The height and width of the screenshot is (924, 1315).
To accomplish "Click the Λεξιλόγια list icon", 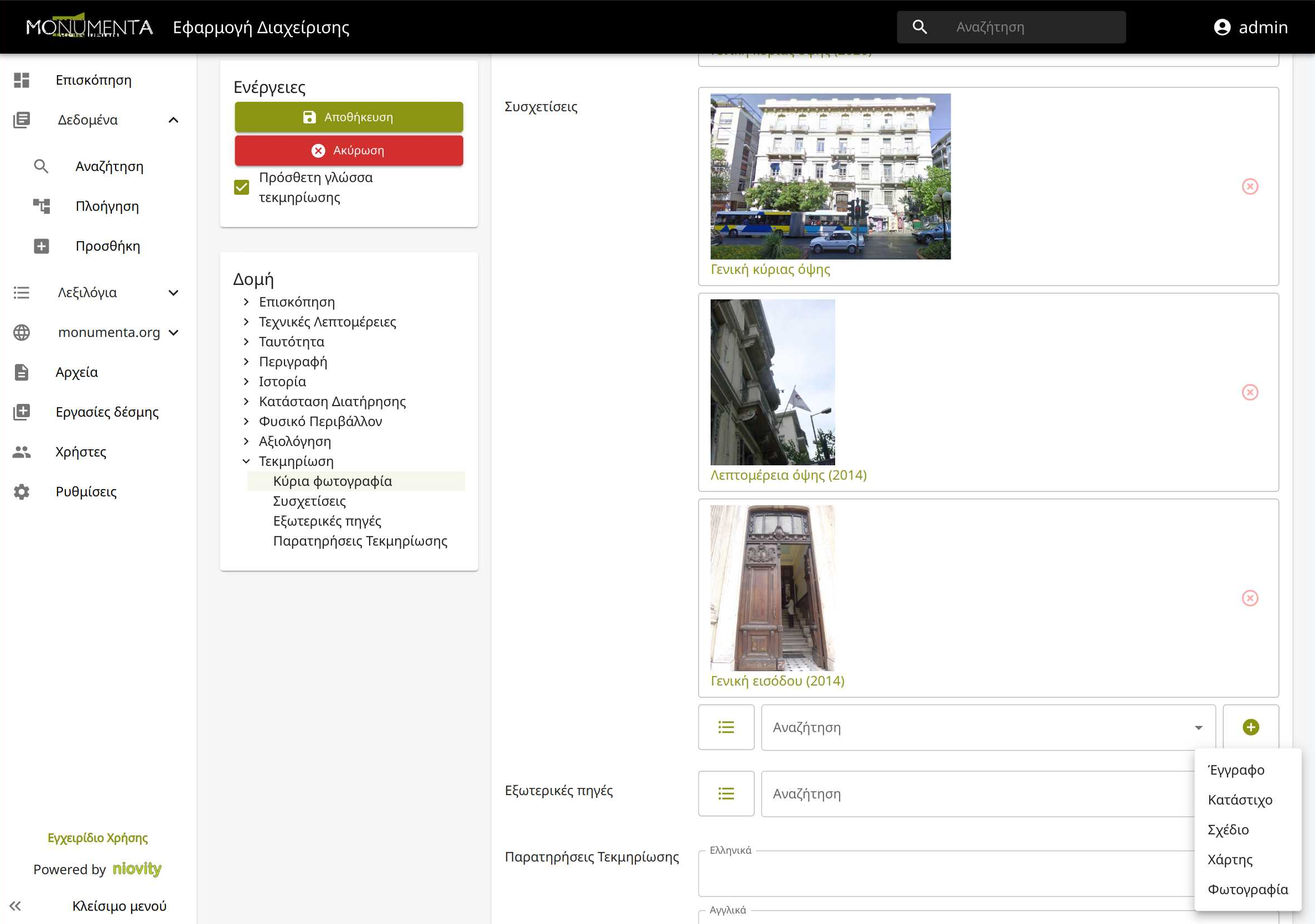I will [22, 293].
